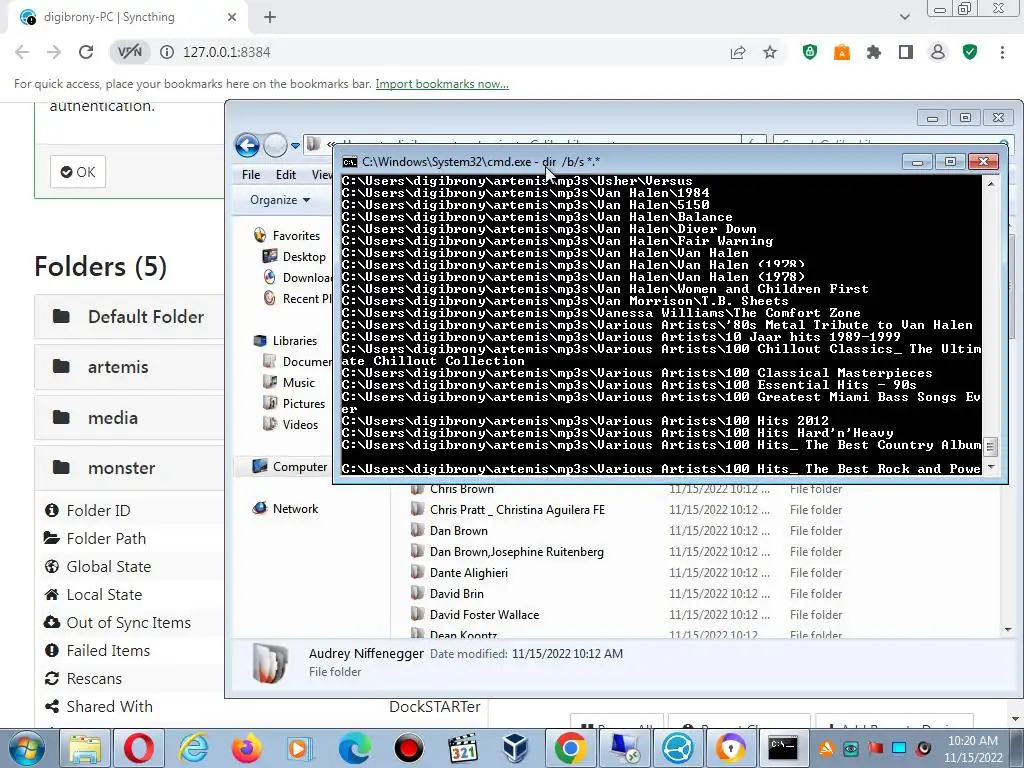Open Chrome profile avatar icon
Screen dimensions: 1024x768
[x=938, y=52]
